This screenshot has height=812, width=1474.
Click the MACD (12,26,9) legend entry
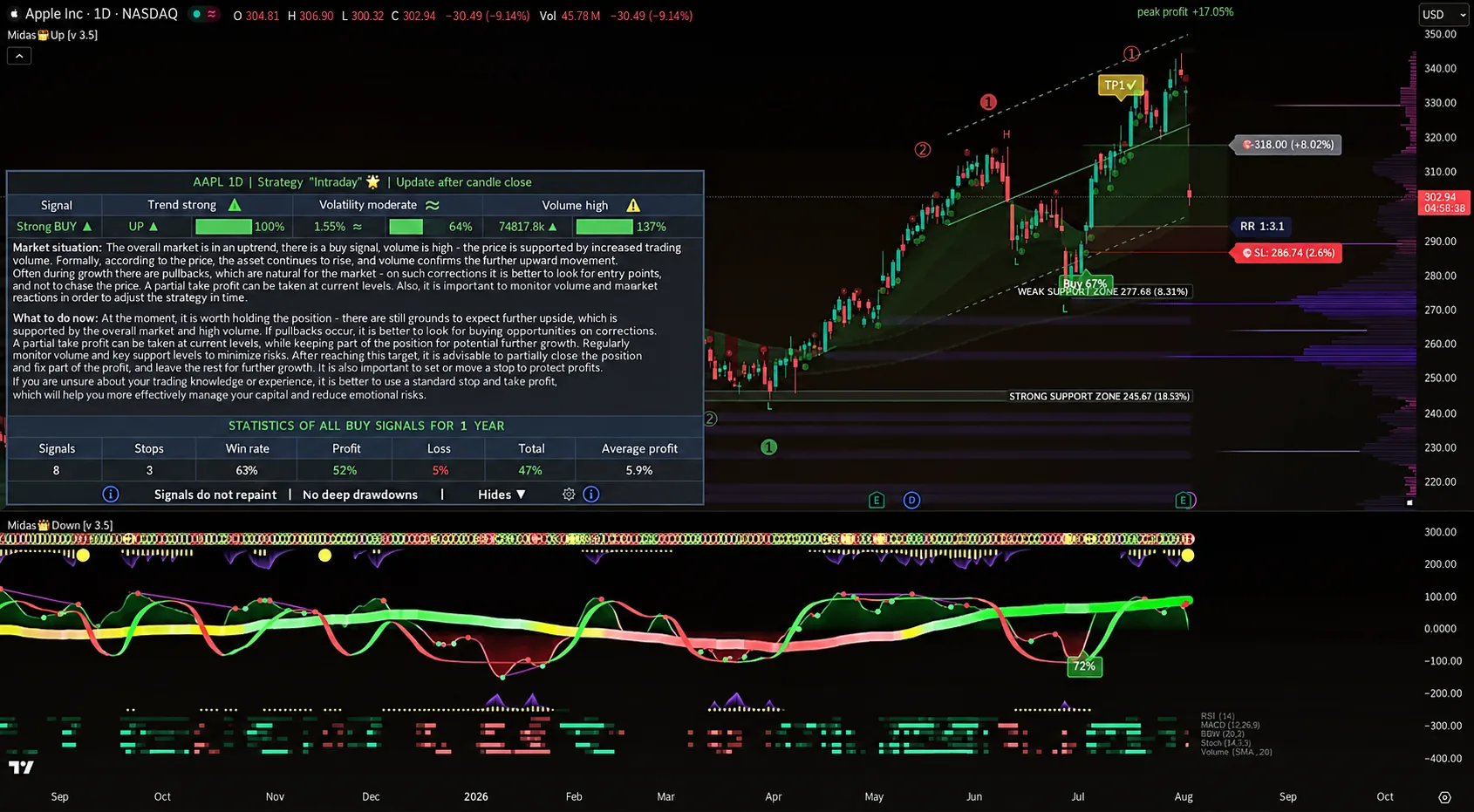tap(1230, 725)
